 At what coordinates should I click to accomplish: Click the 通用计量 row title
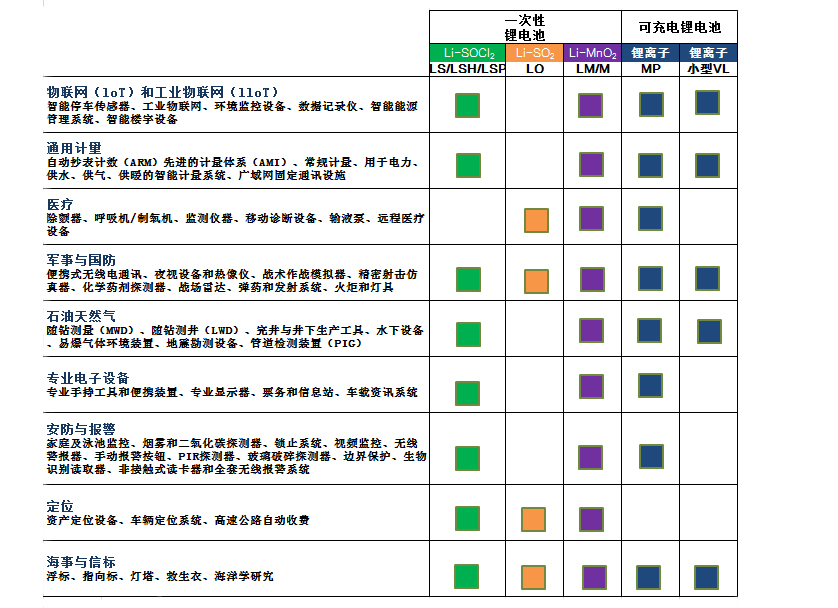(x=74, y=148)
